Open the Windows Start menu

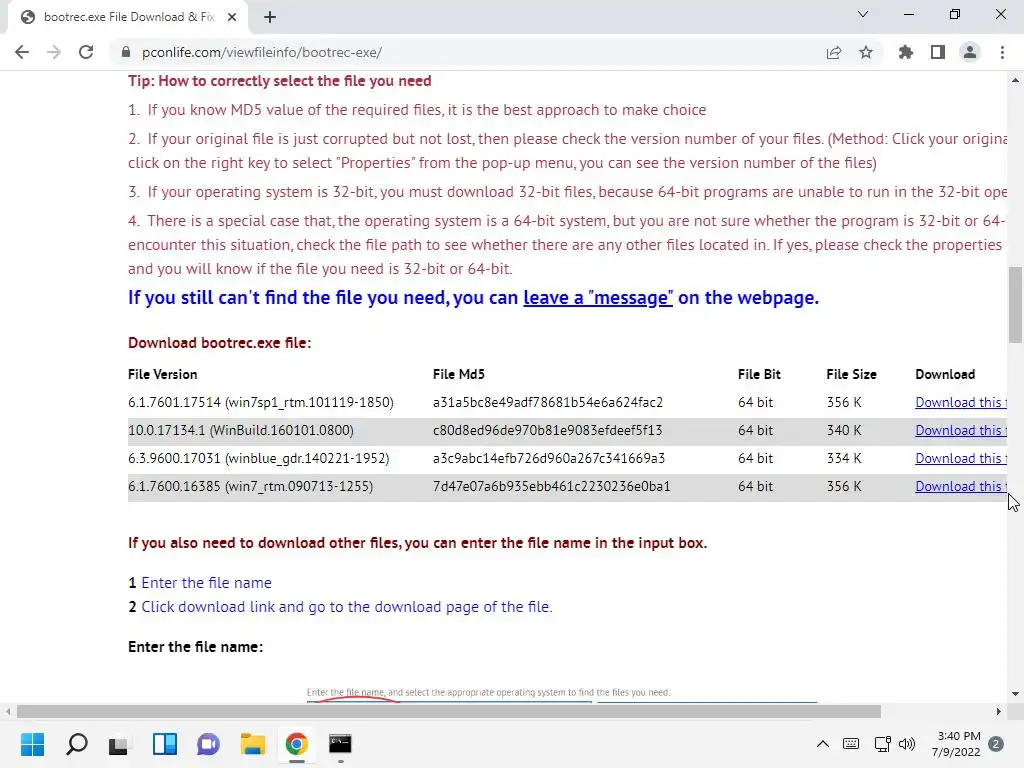[x=32, y=744]
